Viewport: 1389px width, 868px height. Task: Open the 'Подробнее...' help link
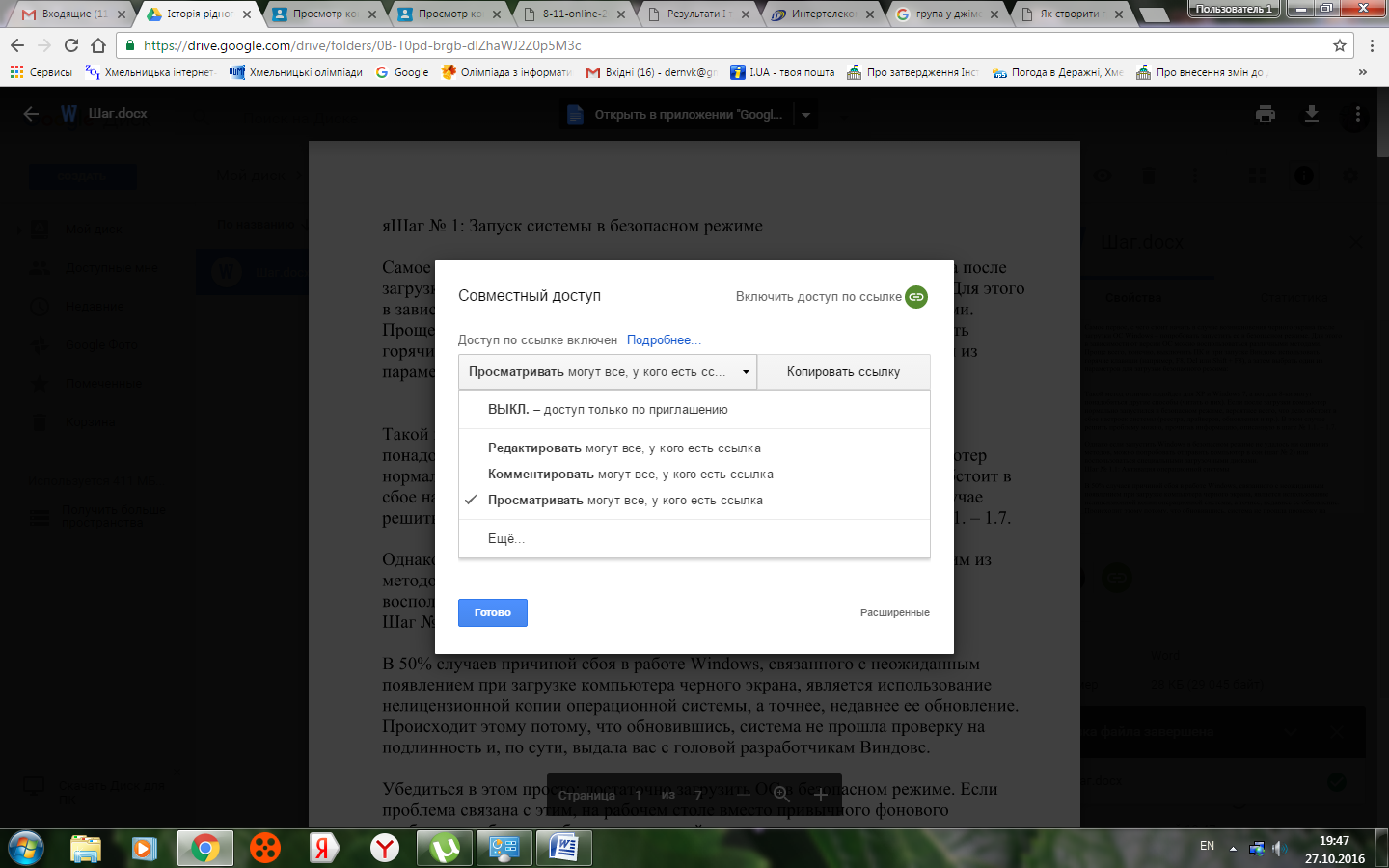pyautogui.click(x=664, y=340)
